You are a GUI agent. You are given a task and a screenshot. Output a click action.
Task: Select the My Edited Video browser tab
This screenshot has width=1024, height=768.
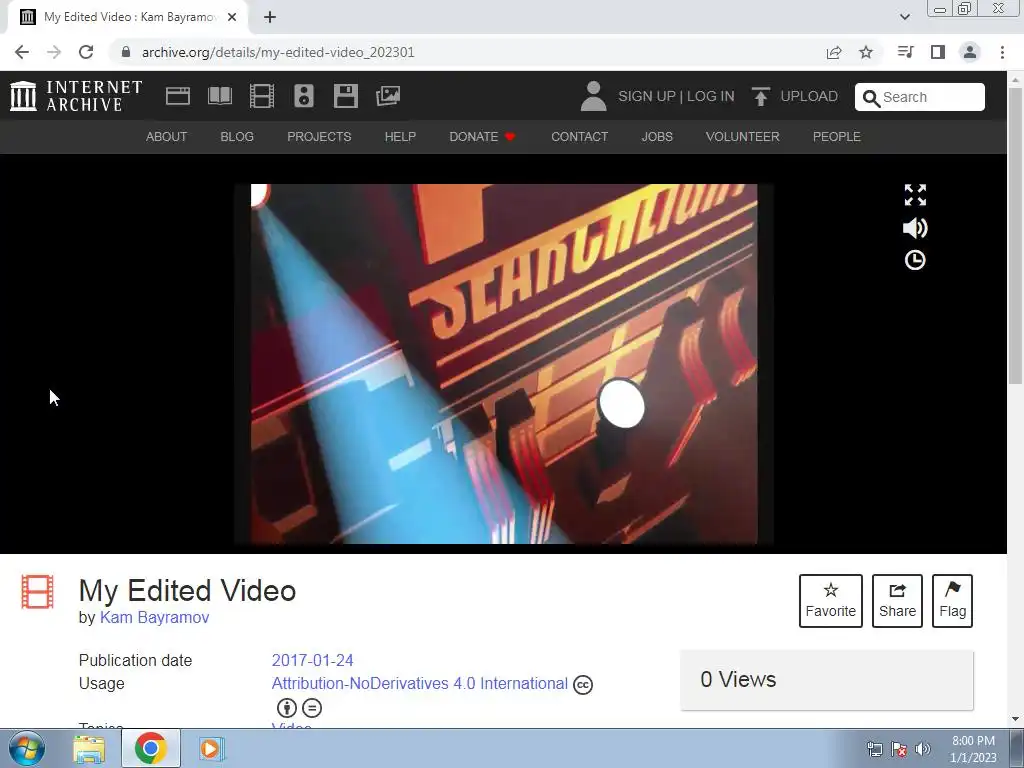coord(127,17)
